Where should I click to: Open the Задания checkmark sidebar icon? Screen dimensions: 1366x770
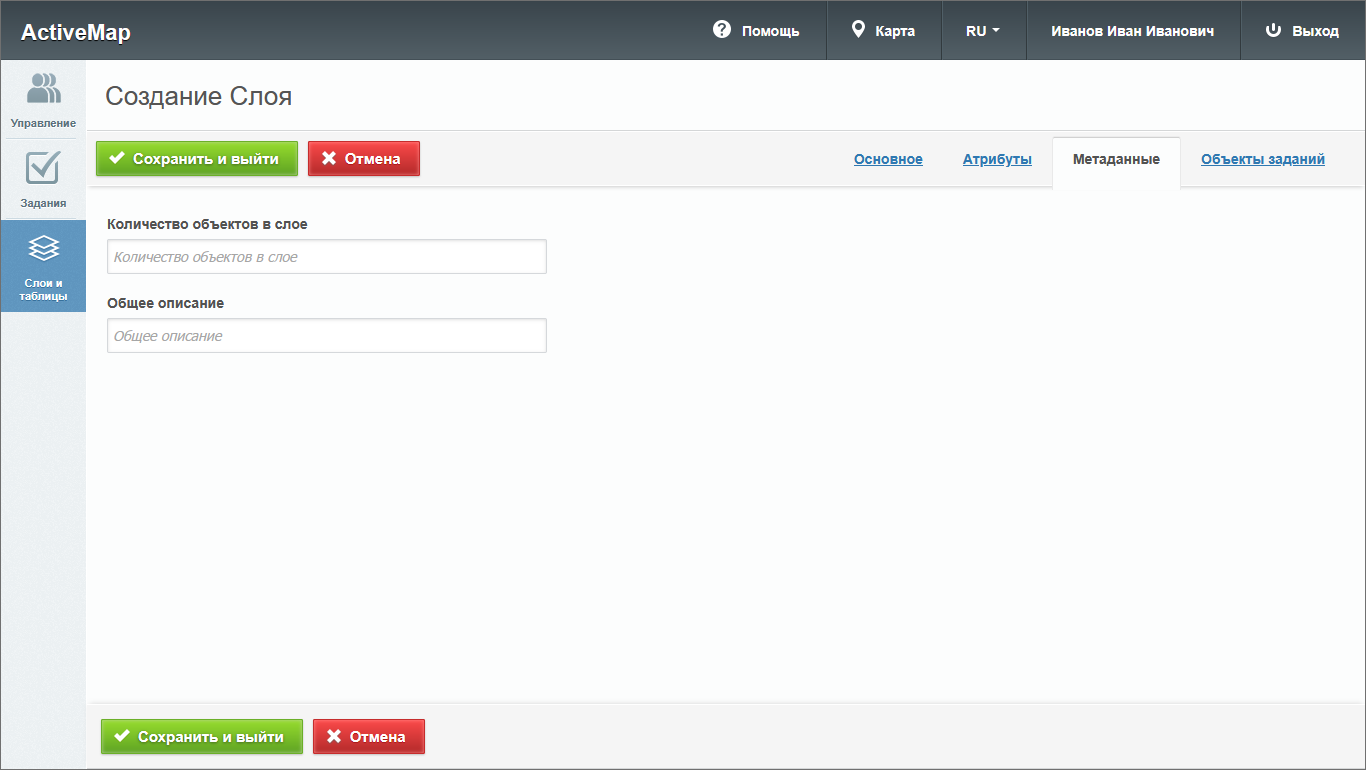point(43,168)
